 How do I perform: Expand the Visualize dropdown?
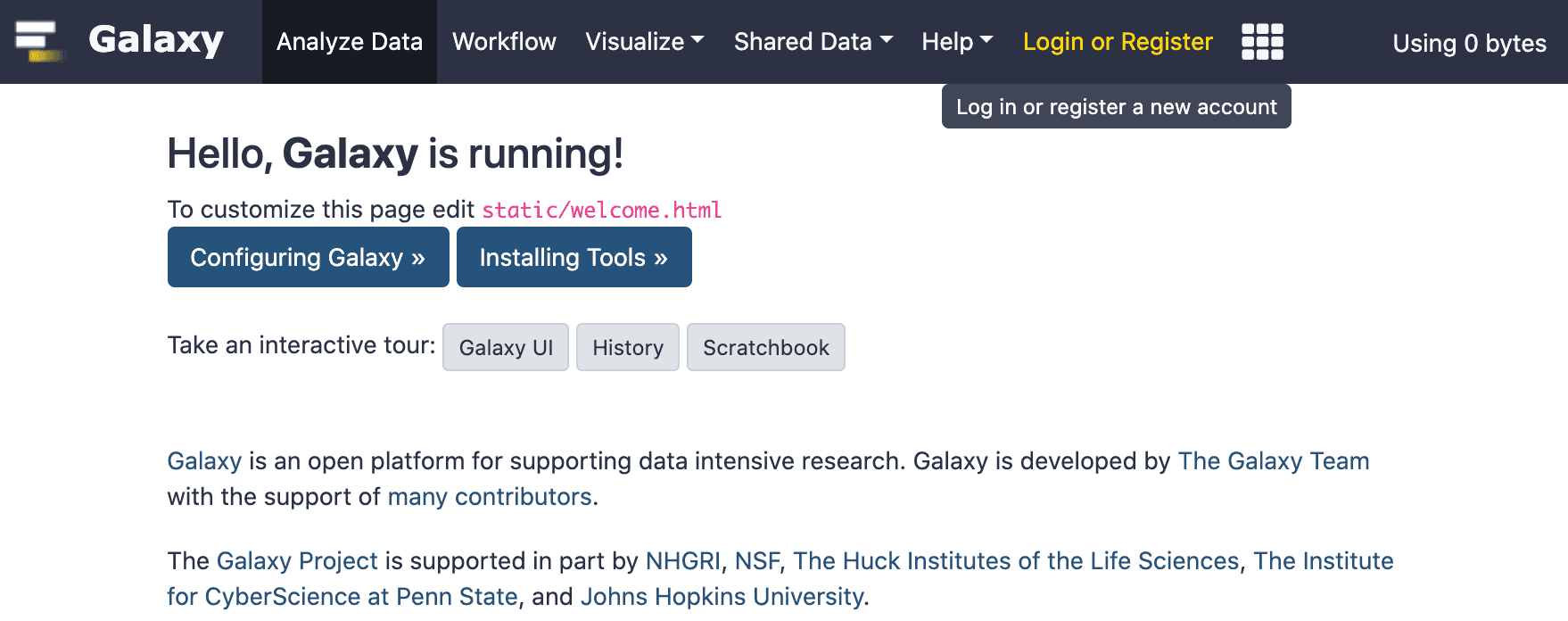(644, 42)
